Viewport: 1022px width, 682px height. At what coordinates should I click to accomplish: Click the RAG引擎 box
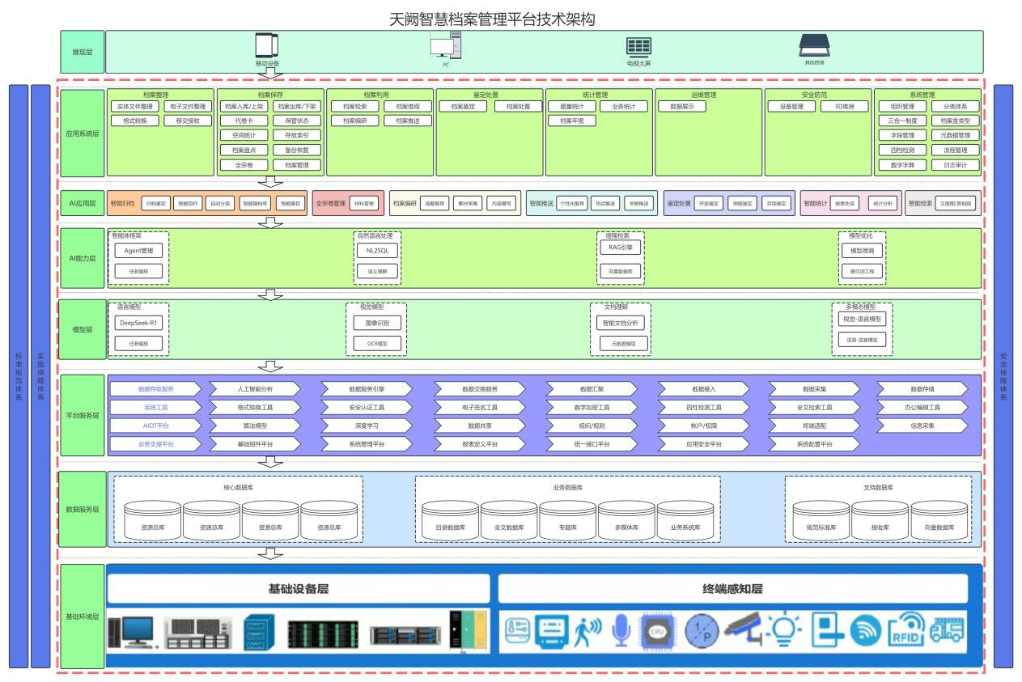(x=618, y=247)
